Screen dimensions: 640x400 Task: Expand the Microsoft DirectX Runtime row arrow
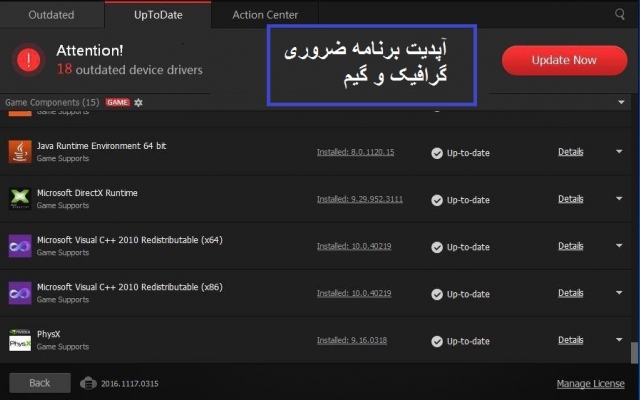pyautogui.click(x=619, y=199)
